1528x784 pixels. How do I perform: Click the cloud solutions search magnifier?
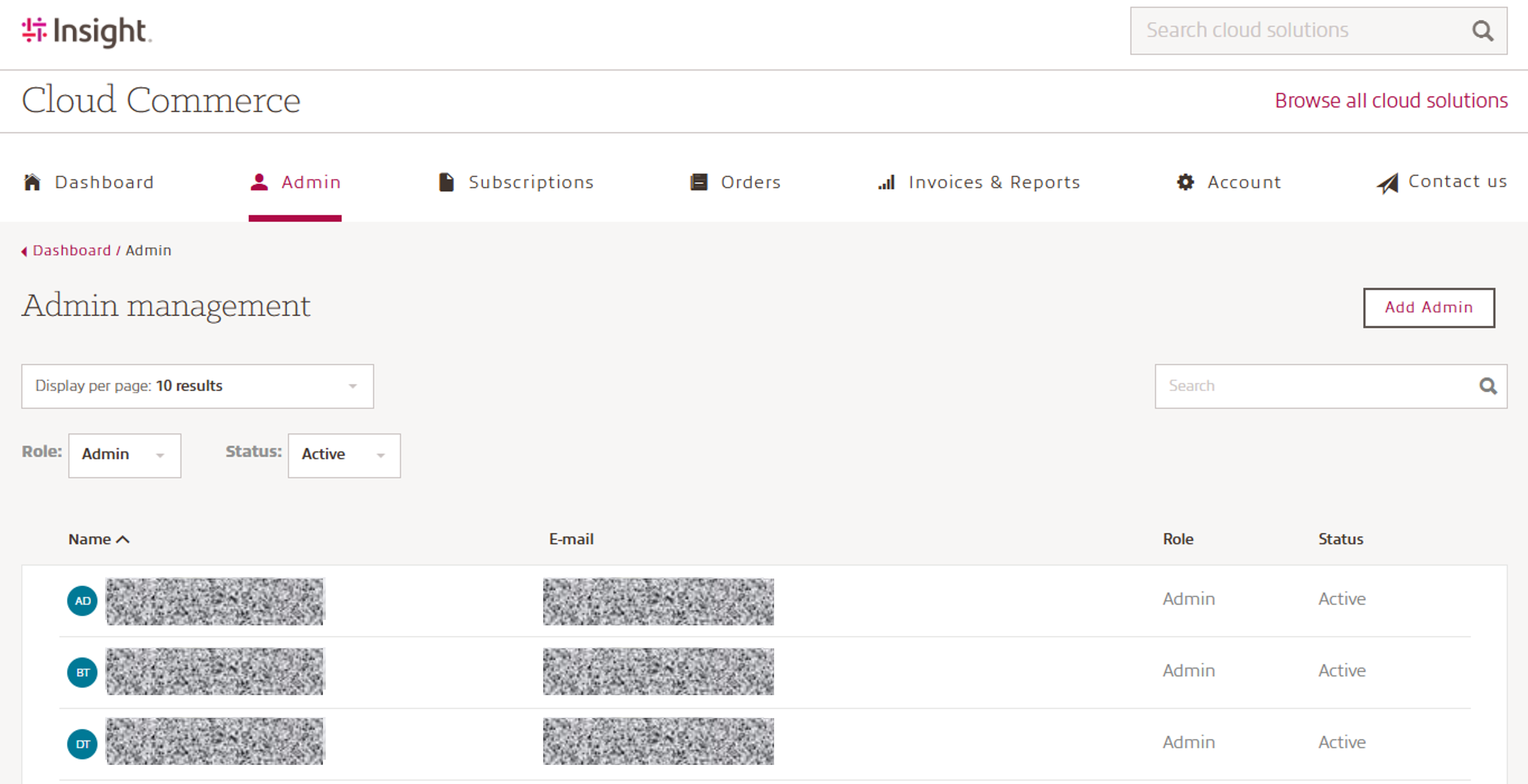[1483, 31]
